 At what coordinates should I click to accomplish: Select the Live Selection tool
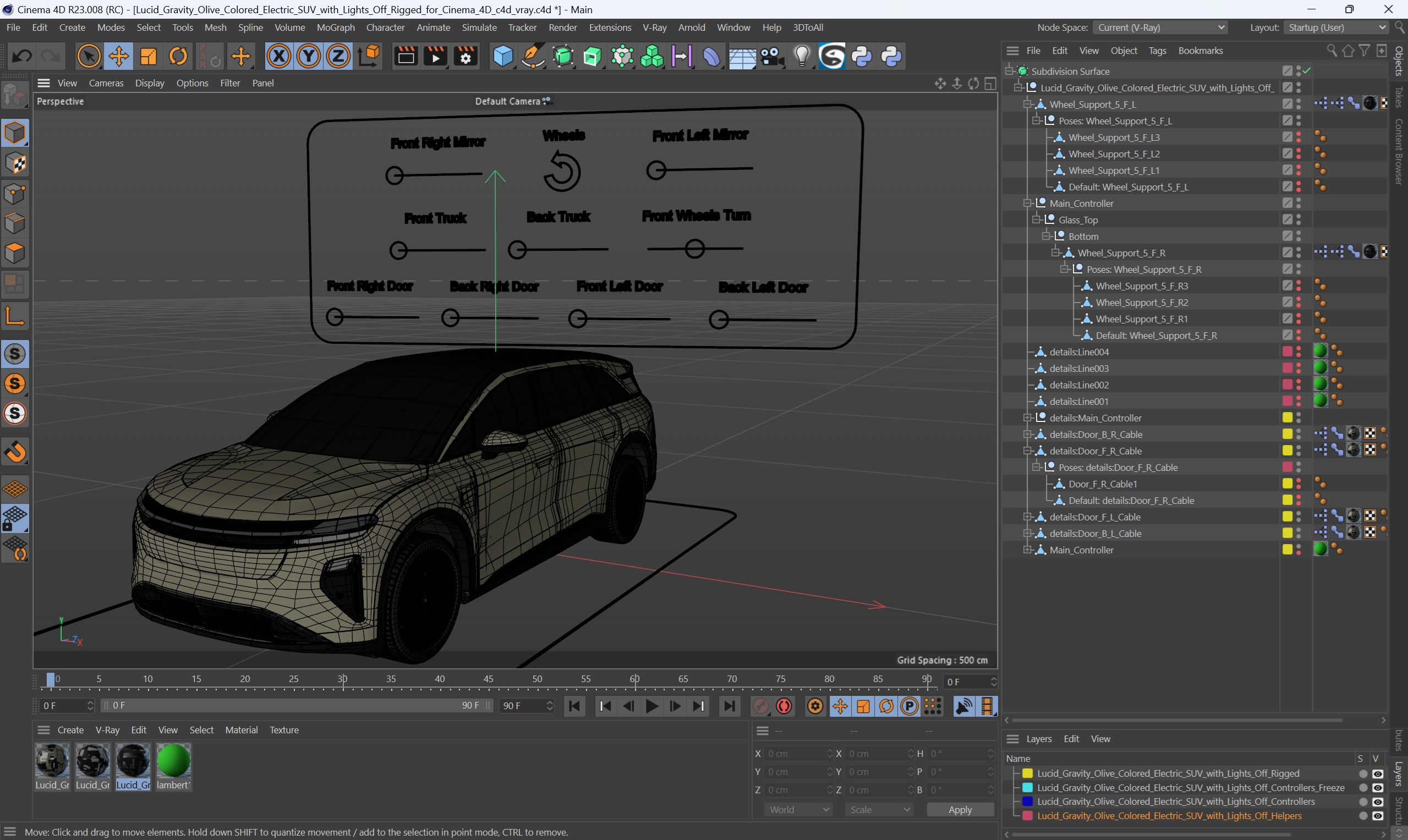pos(89,56)
